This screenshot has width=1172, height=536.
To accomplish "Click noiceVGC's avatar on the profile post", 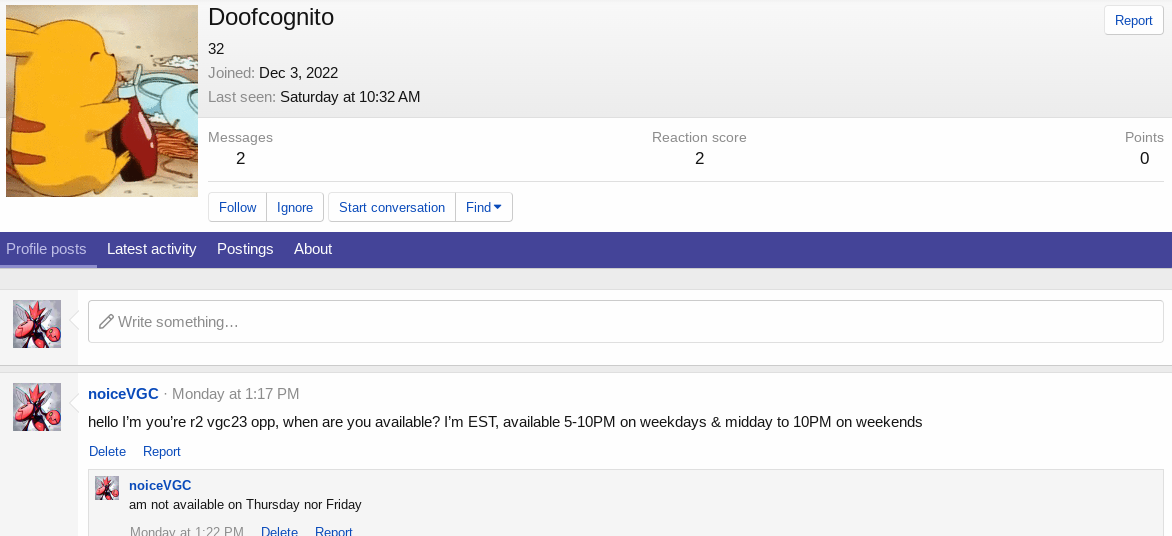I will (x=37, y=407).
